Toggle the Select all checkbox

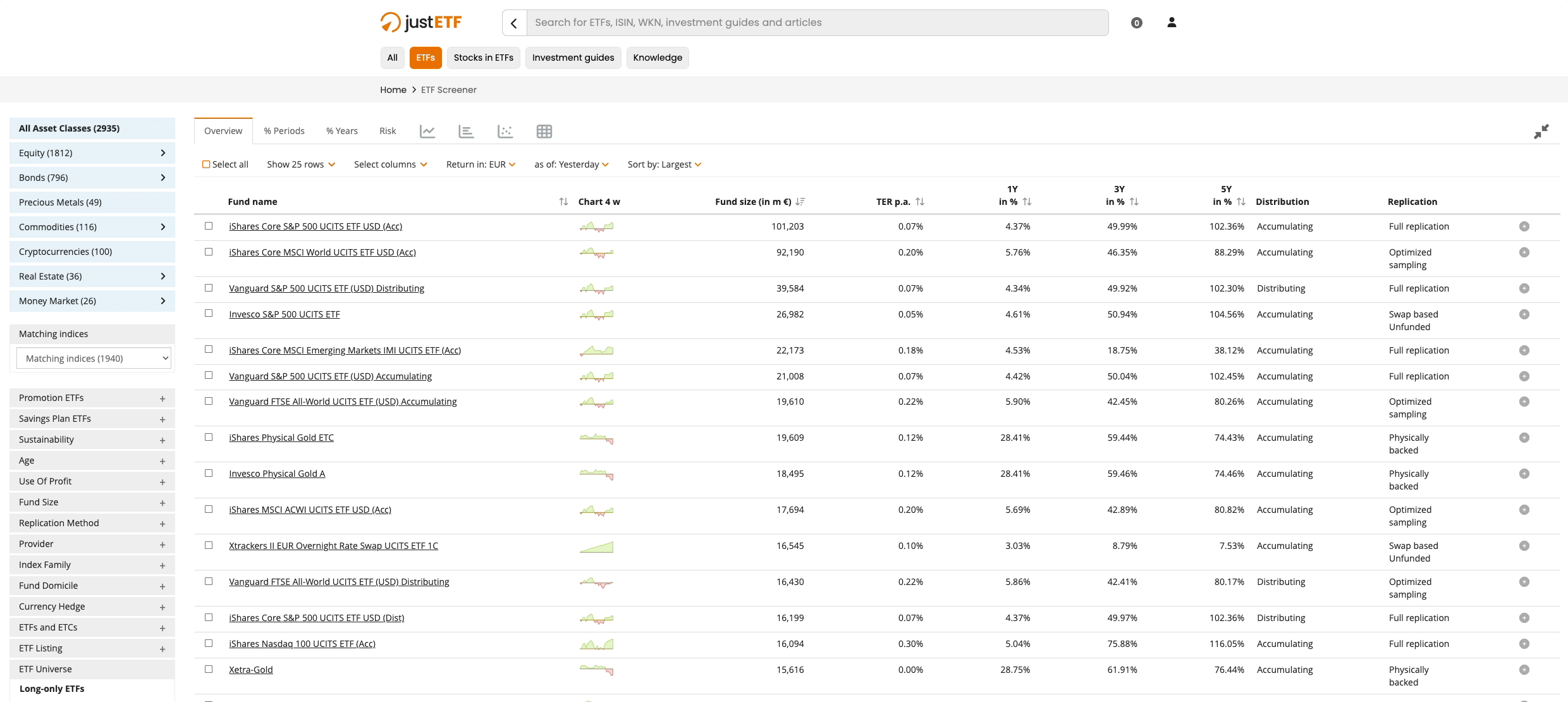[206, 164]
